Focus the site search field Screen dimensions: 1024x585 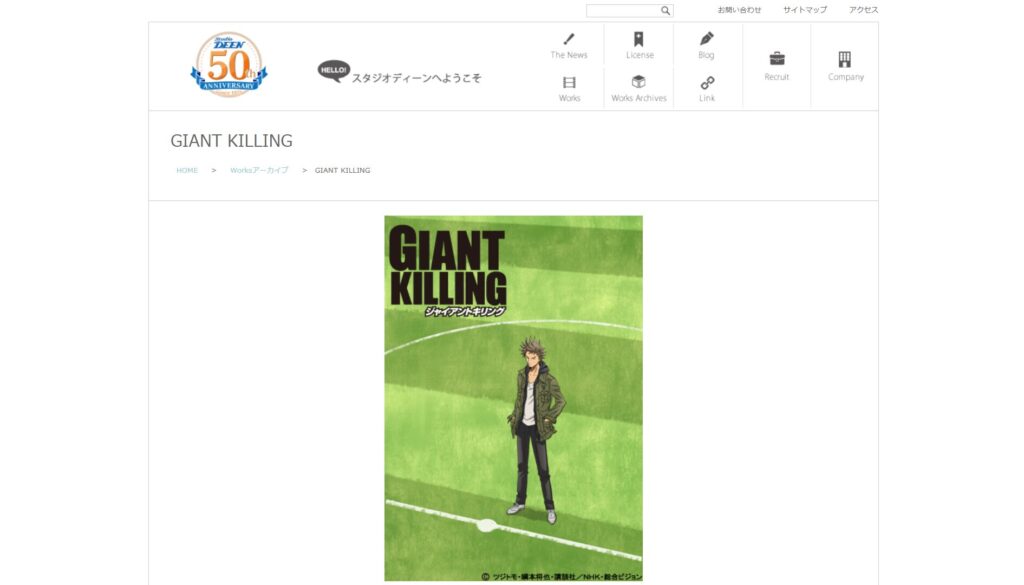(x=624, y=10)
